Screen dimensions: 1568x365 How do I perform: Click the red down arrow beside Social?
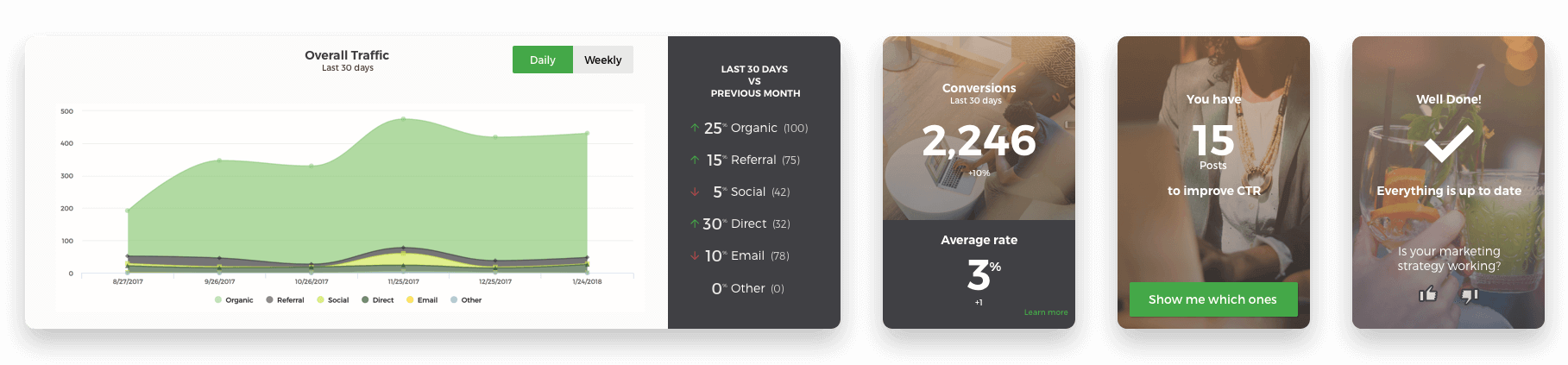point(695,192)
